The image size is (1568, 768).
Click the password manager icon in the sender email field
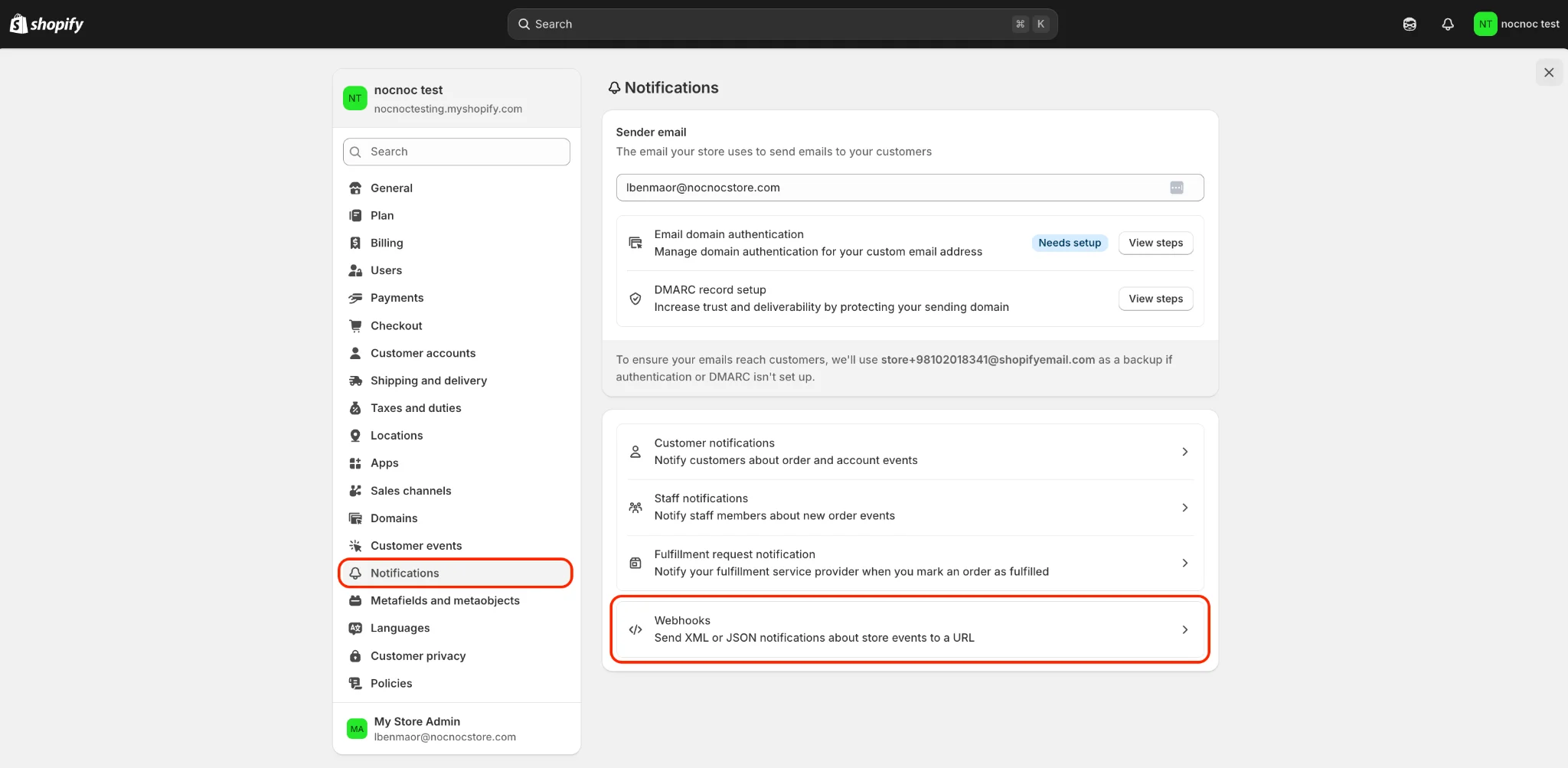1177,188
